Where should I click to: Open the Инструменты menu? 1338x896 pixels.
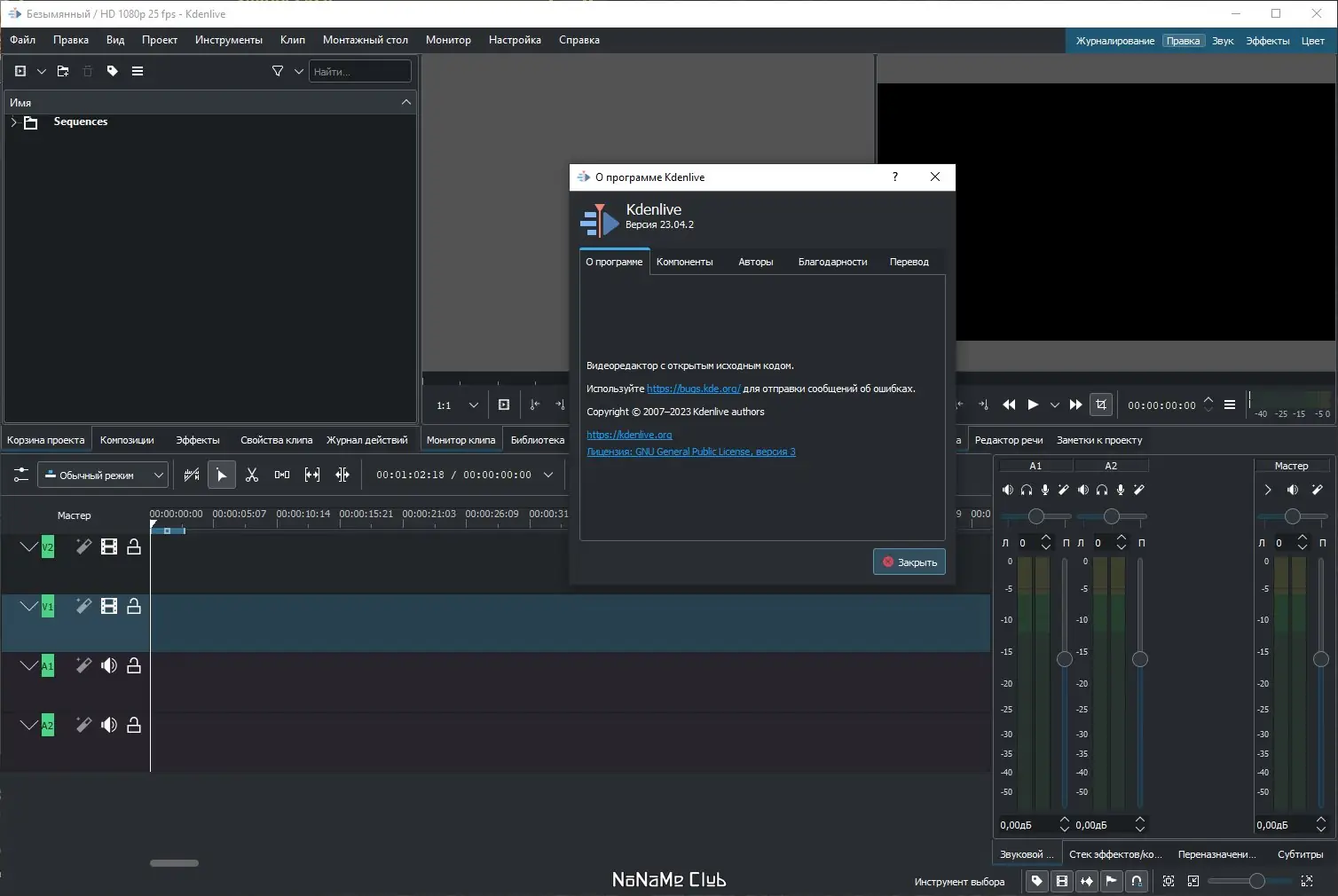[x=229, y=40]
